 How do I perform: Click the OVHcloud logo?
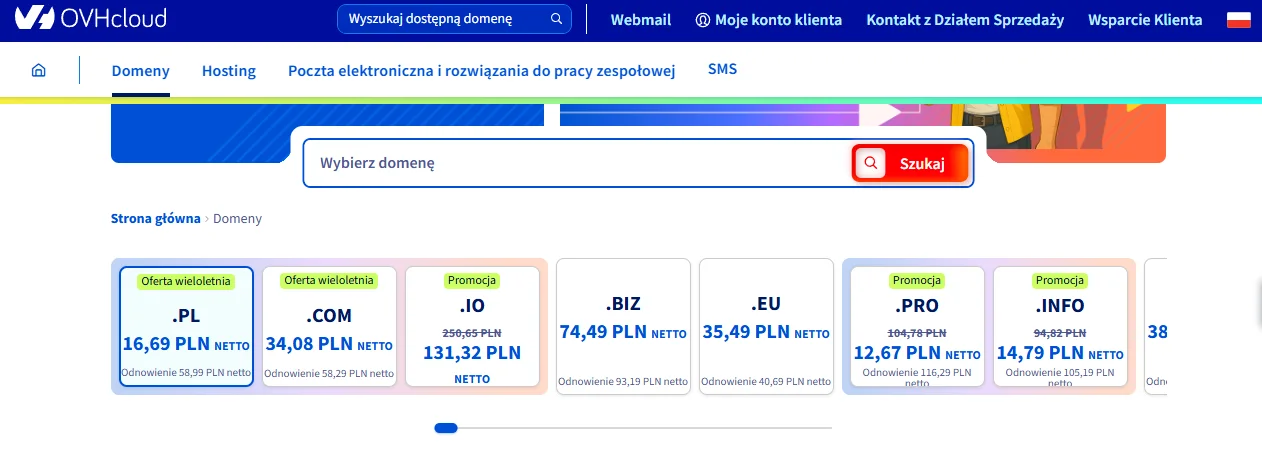[x=91, y=19]
